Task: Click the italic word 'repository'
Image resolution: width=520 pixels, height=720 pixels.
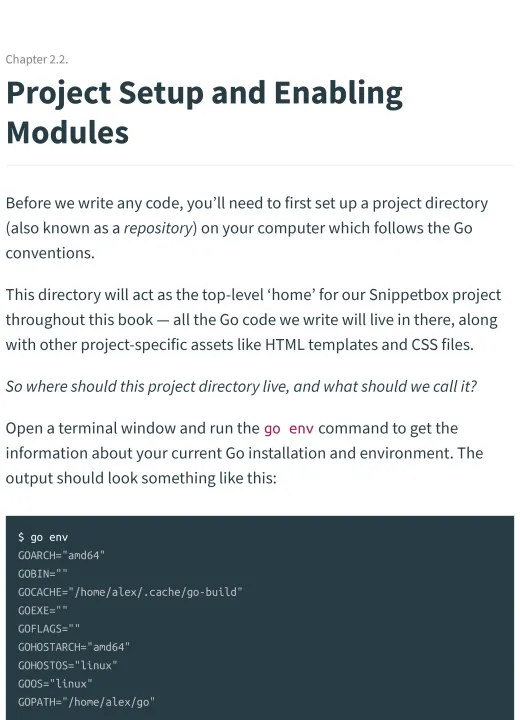Action: pyautogui.click(x=158, y=228)
